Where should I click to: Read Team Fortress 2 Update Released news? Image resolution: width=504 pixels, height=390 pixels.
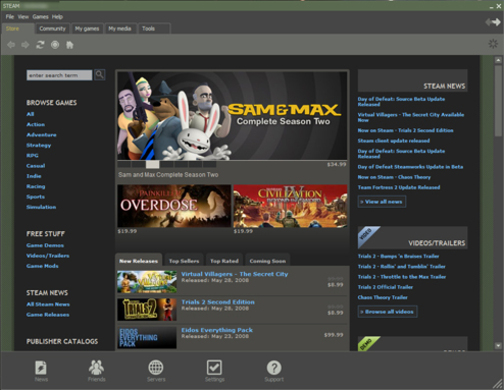coord(399,187)
